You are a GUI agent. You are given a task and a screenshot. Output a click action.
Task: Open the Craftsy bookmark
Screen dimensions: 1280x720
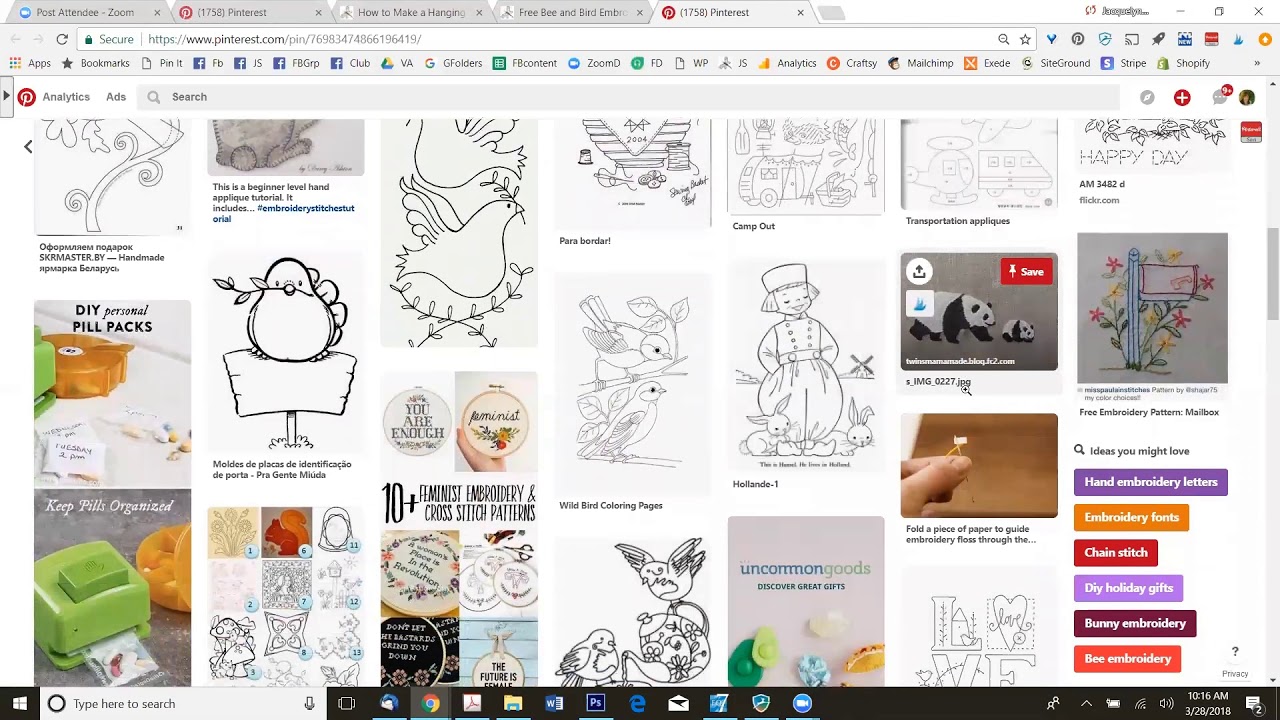pos(852,63)
